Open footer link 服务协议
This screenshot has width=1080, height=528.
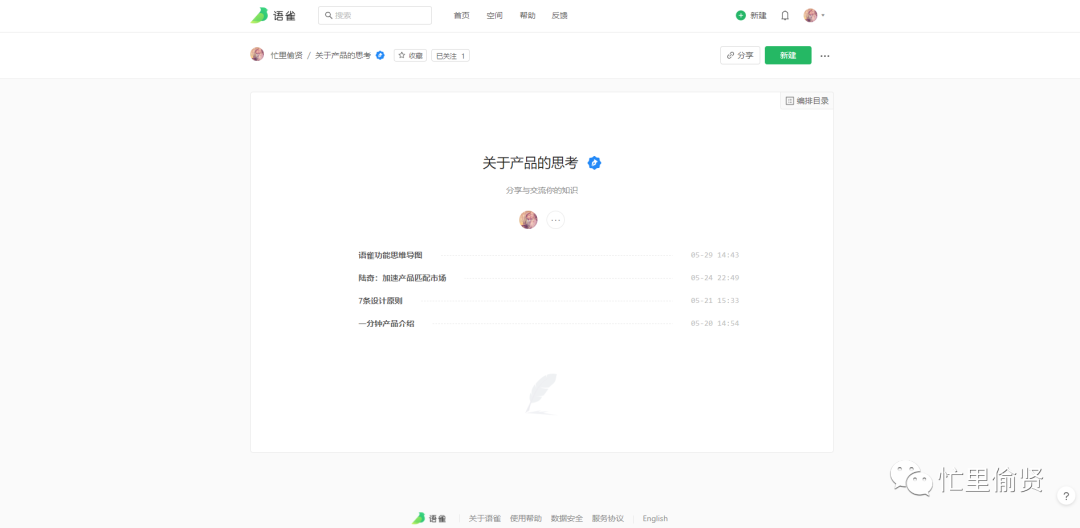coord(608,518)
